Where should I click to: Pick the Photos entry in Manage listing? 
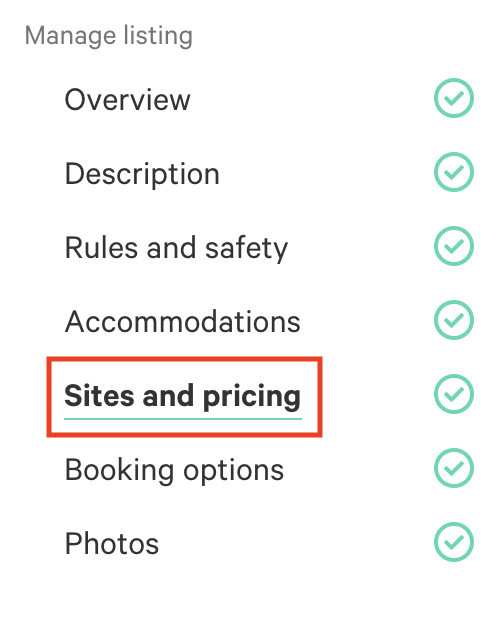click(x=112, y=544)
